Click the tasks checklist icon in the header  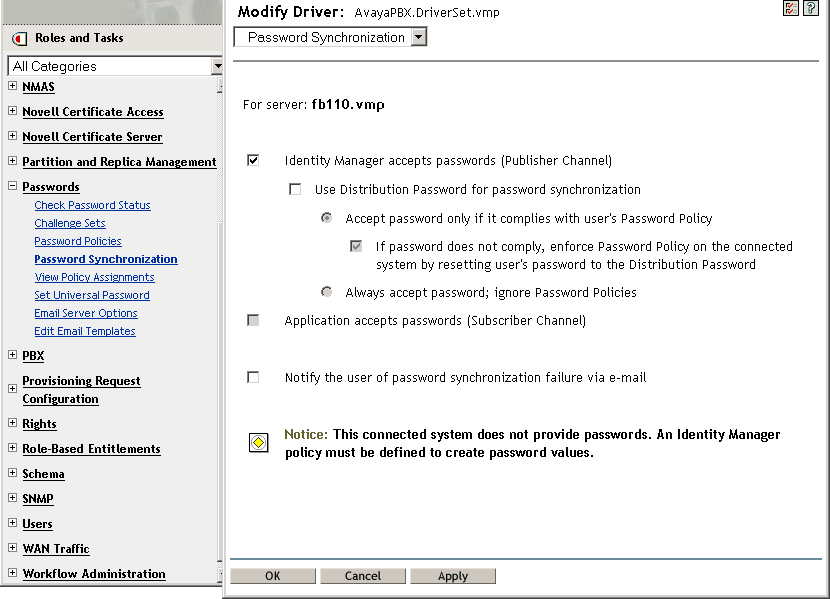790,8
